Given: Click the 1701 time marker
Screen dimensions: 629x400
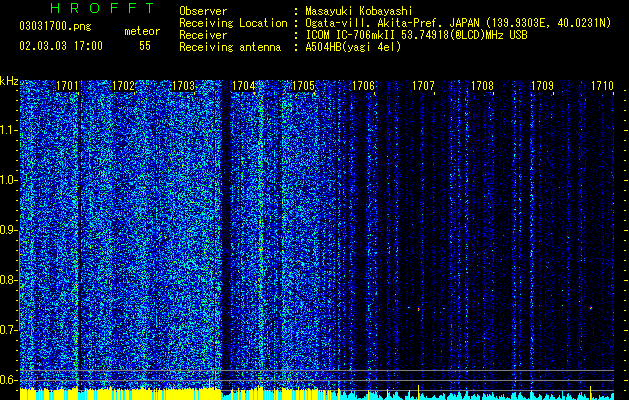Looking at the screenshot, I should click(67, 86).
